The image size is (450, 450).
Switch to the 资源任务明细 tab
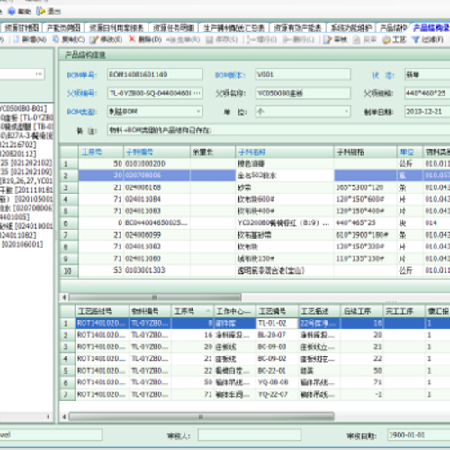coord(173,28)
